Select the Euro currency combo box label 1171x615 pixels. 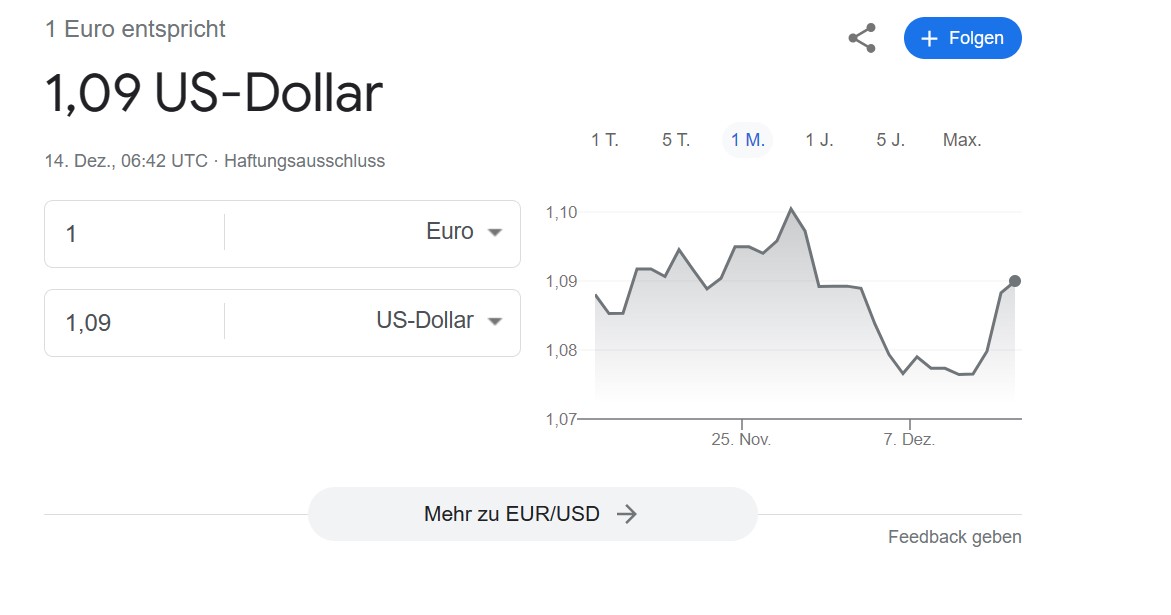coord(450,231)
